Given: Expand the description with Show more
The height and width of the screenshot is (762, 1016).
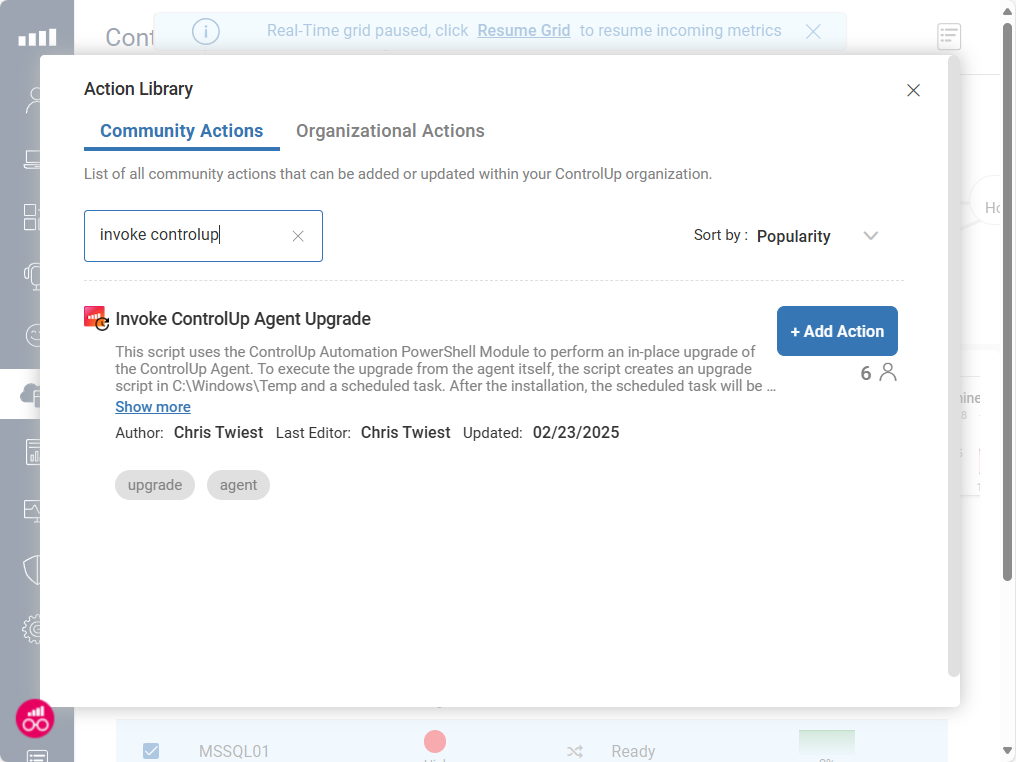Looking at the screenshot, I should point(153,407).
